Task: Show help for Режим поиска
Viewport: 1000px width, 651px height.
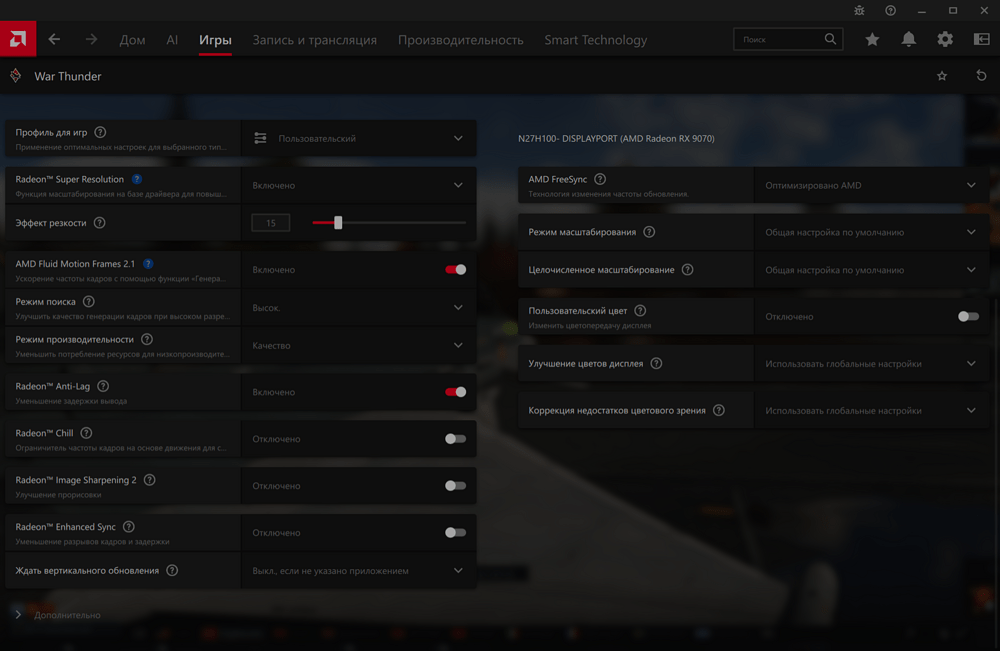Action: click(x=89, y=301)
